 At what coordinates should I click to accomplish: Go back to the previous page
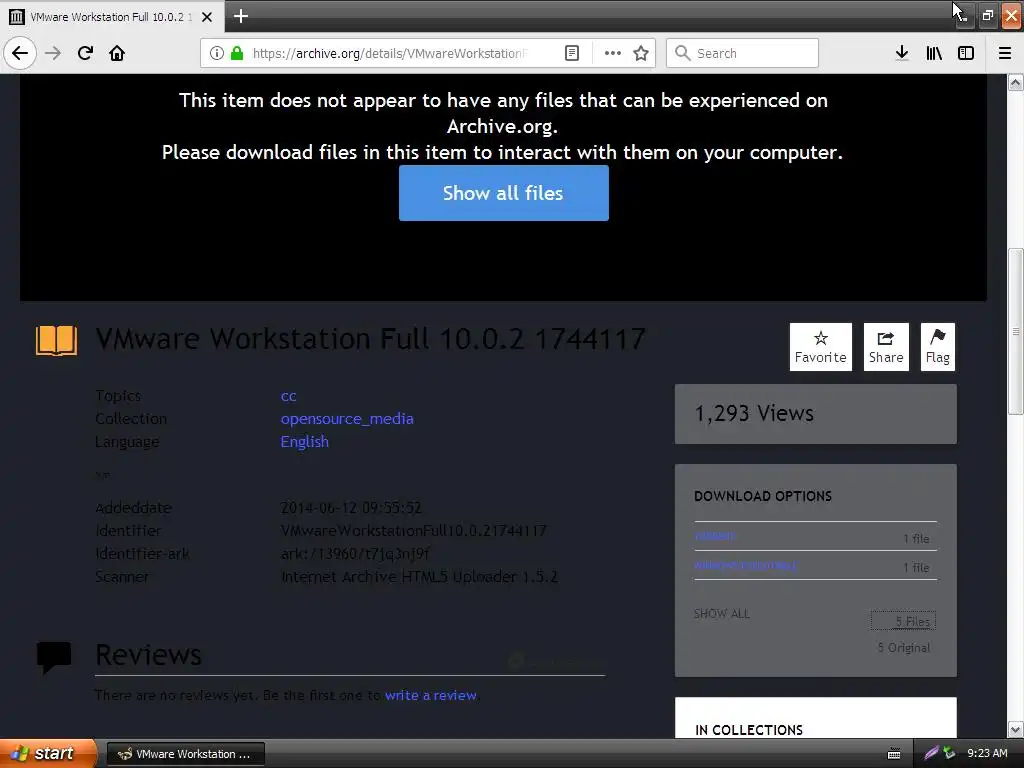tap(20, 53)
